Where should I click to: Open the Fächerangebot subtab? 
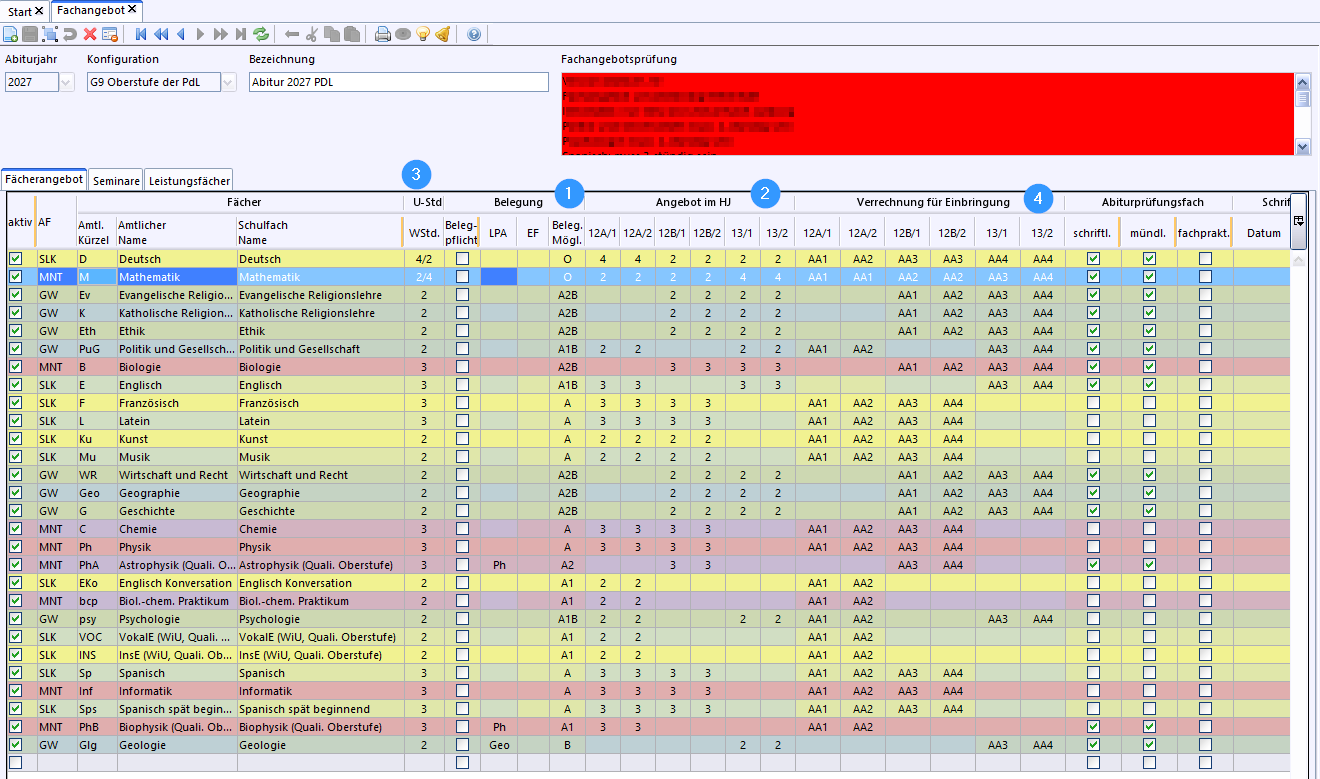tap(43, 180)
